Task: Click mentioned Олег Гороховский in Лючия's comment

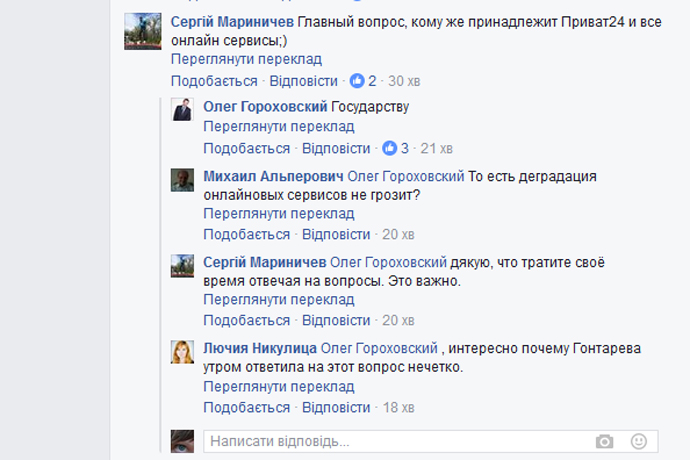Action: (378, 348)
